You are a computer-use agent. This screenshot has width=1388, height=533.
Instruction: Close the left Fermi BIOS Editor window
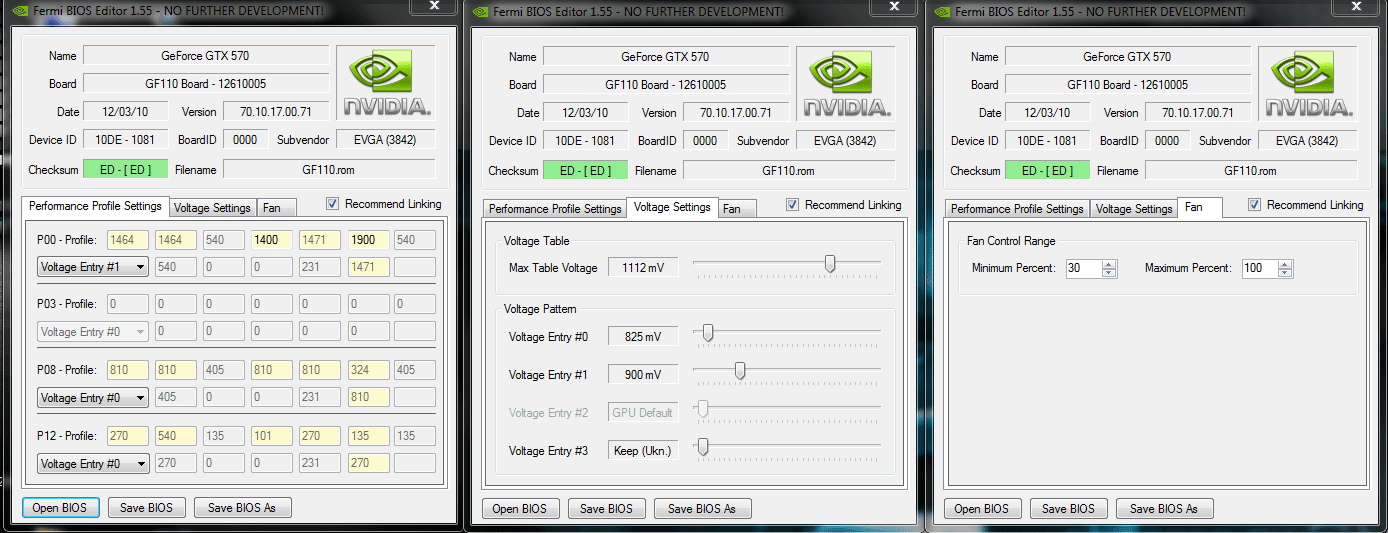coord(434,6)
